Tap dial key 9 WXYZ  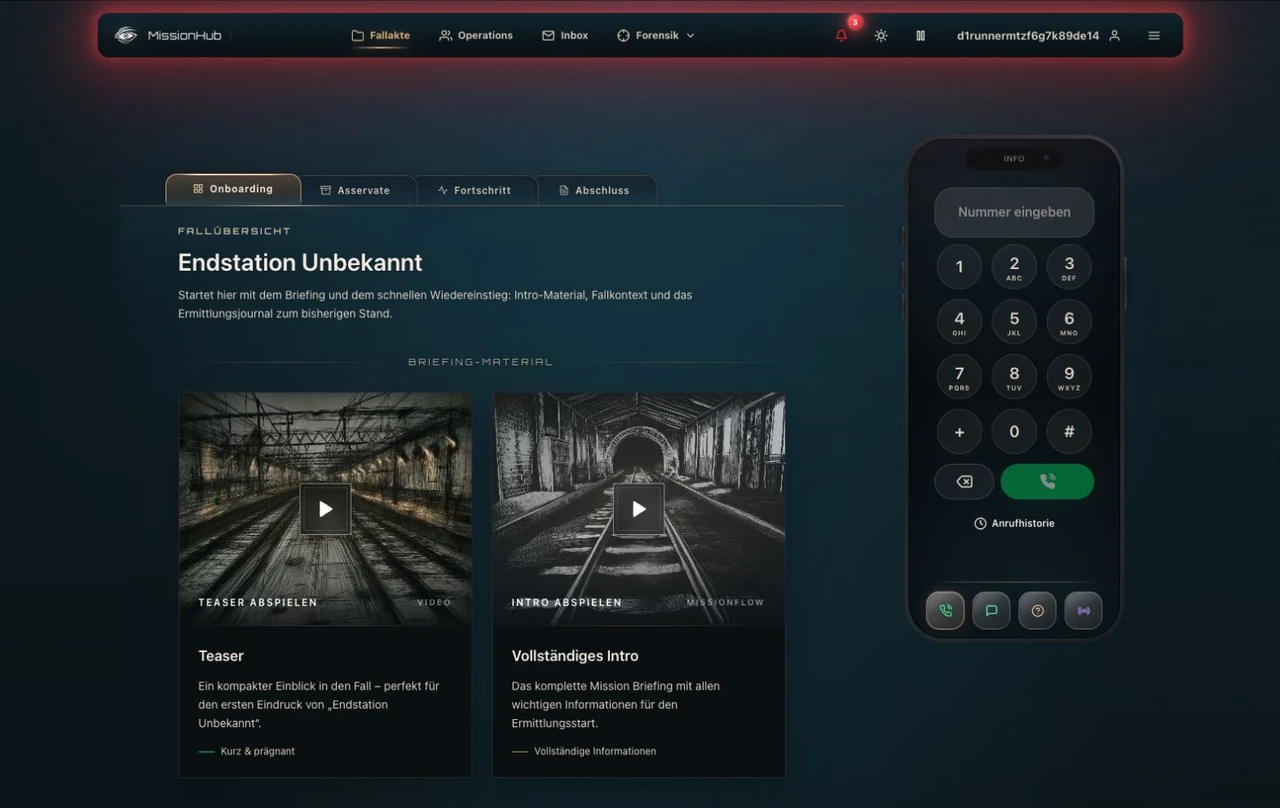click(1069, 377)
